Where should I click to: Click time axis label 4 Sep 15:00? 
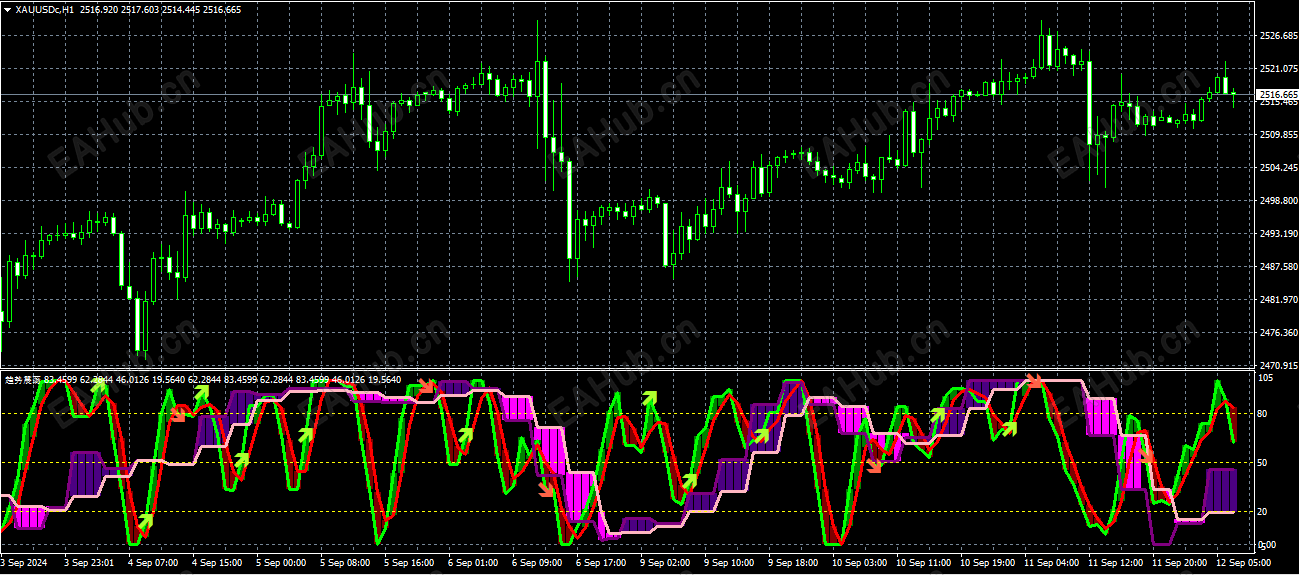217,563
